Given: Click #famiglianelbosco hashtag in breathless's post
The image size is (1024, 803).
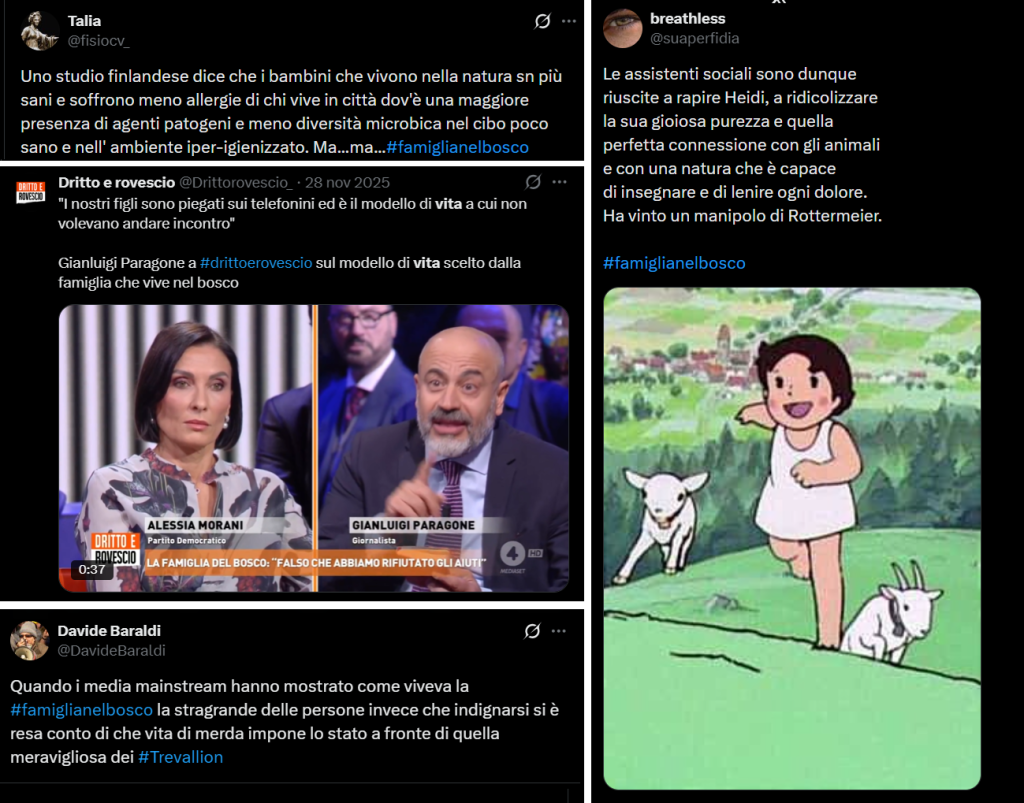Looking at the screenshot, I should (674, 263).
